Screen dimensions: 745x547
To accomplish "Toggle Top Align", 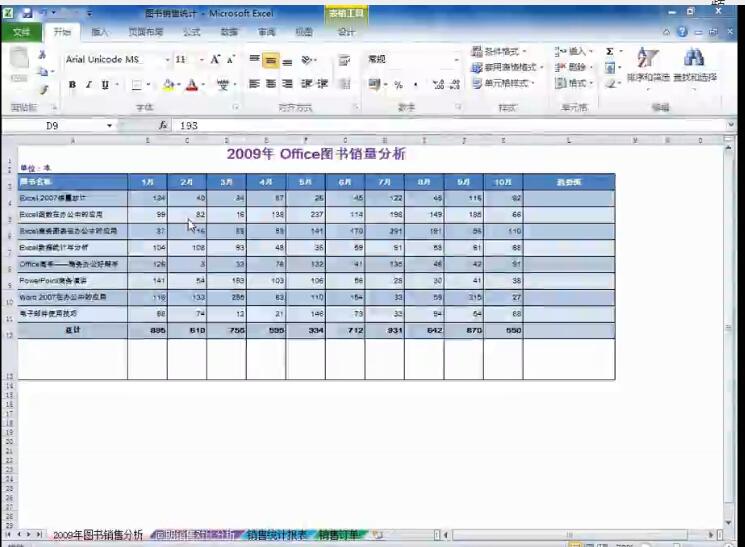I will point(255,60).
